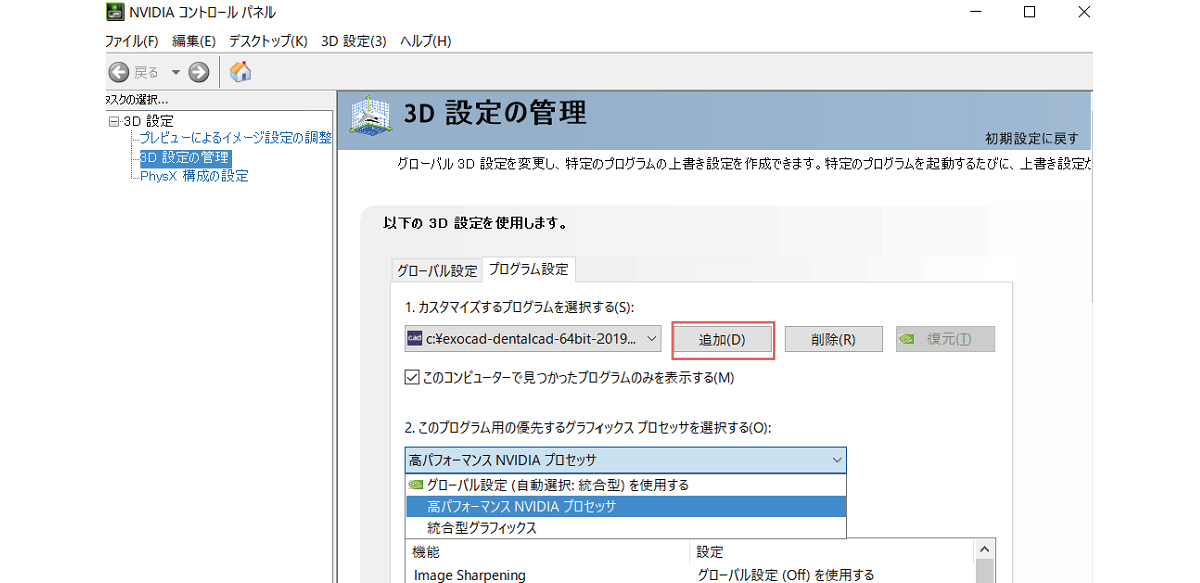Open the ヘルプ(H) menu
The image size is (1200, 583).
425,41
